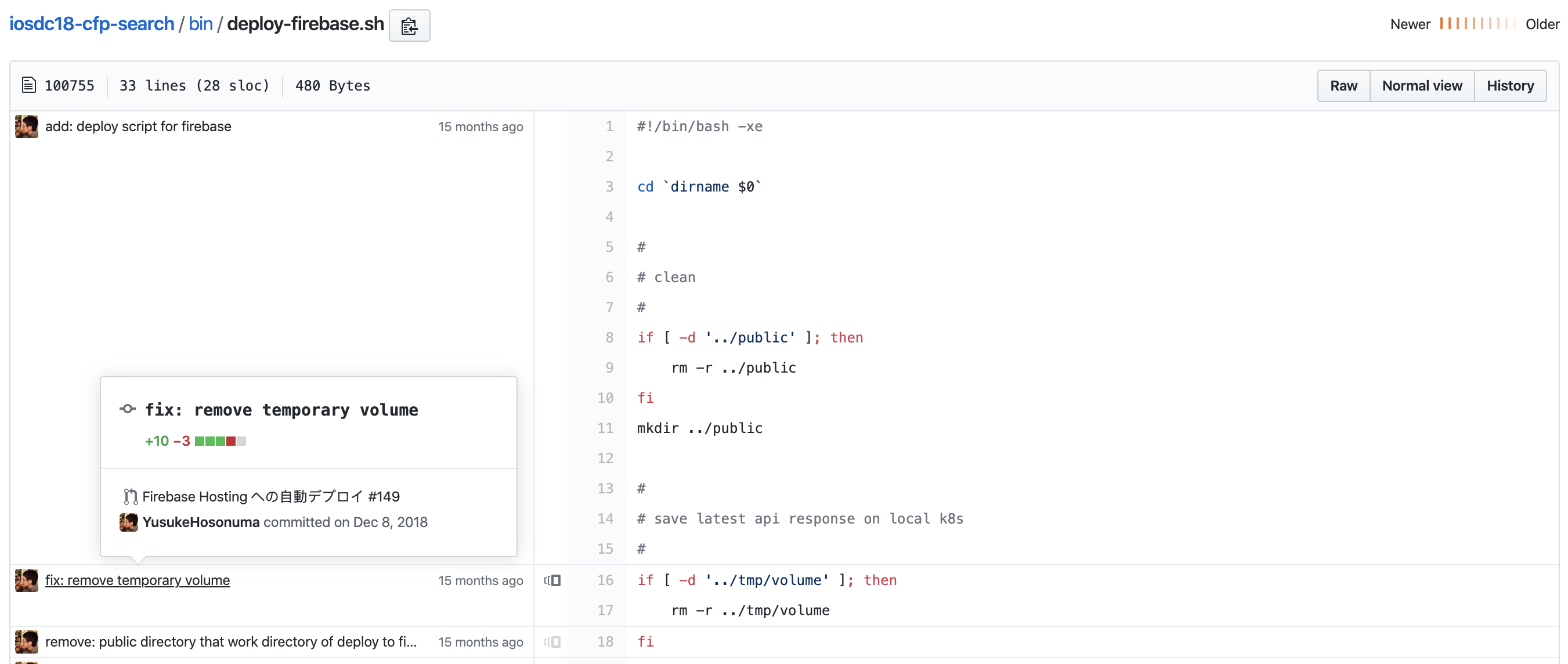Screen dimensions: 1568x664
Task: View blame prior to 'fix: remove temporary volume'
Action: (x=552, y=580)
